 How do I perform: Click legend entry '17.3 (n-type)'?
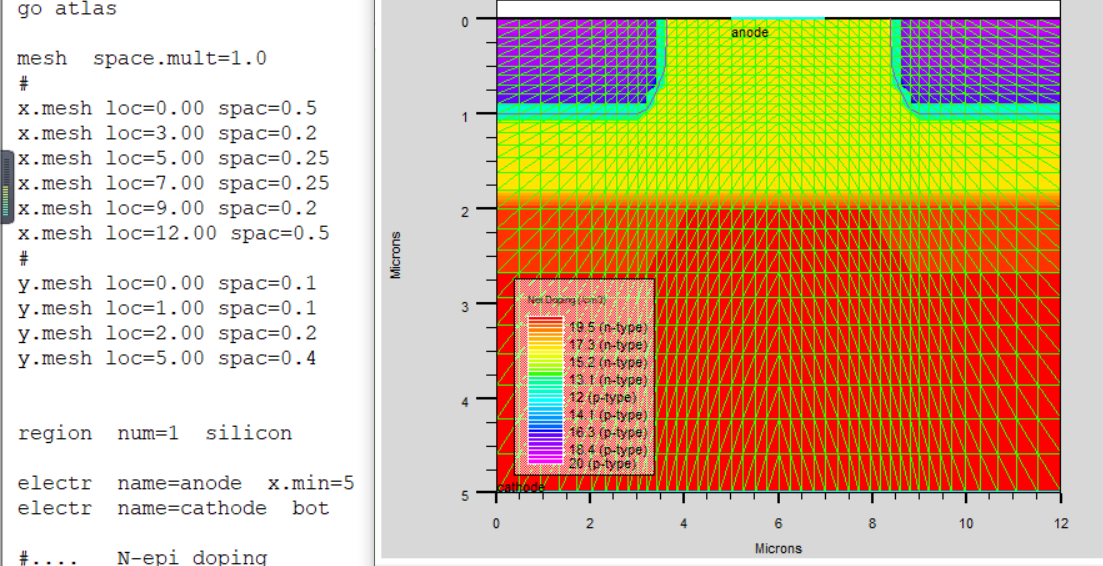(x=608, y=345)
